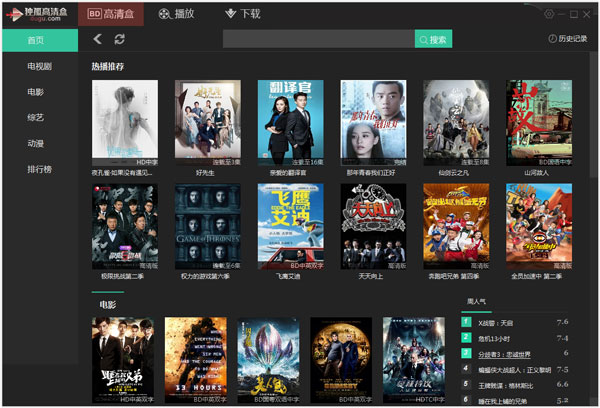
Task: Open Game of Thrones poster
Action: pos(208,227)
